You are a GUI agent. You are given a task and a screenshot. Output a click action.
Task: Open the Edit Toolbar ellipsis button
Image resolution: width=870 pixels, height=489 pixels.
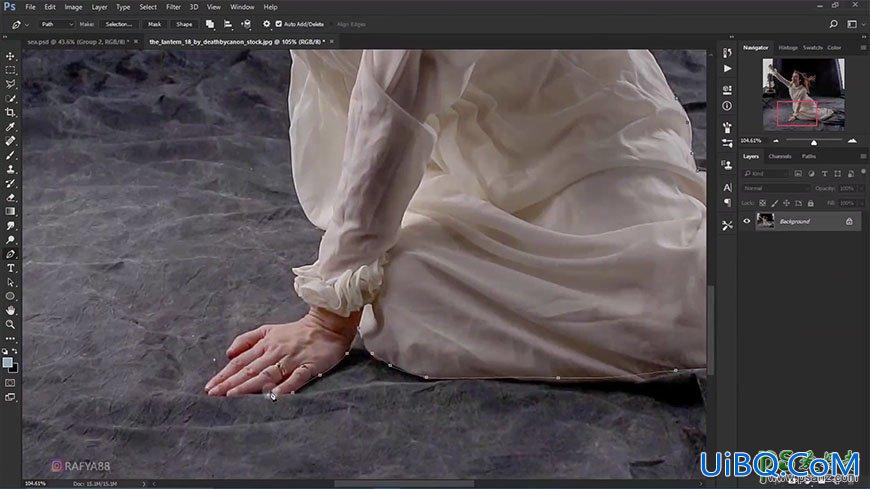click(x=10, y=339)
